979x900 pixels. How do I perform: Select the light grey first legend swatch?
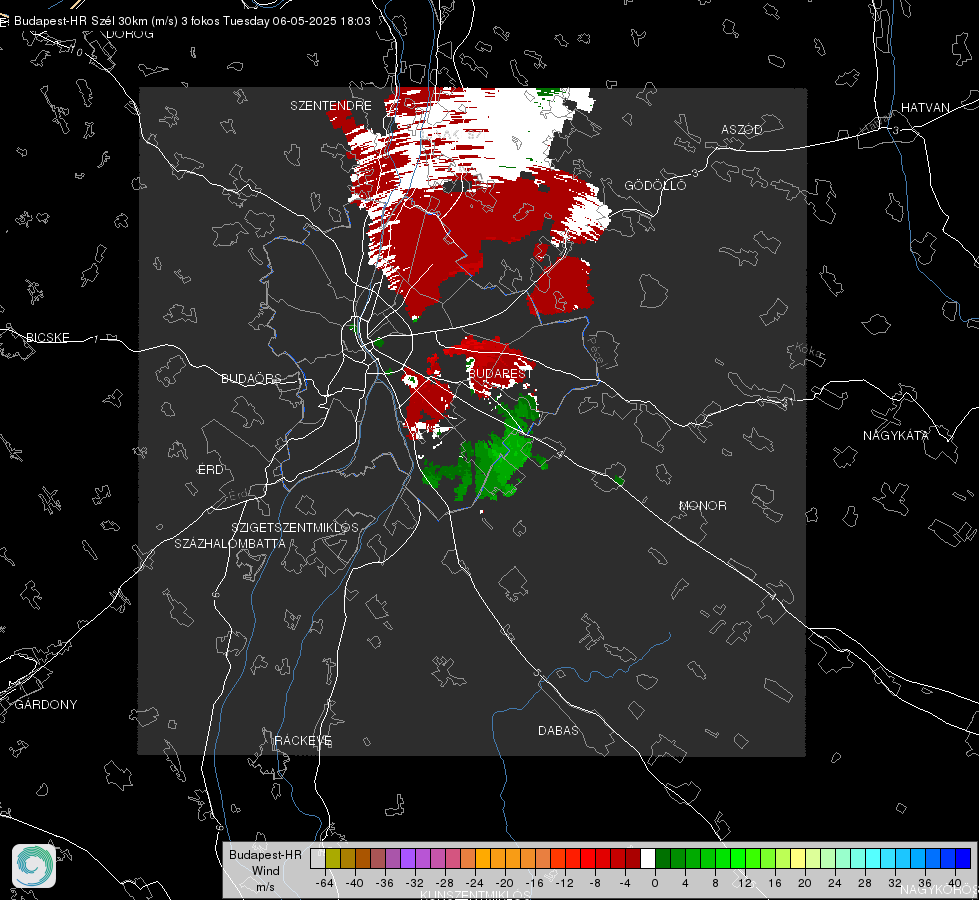click(317, 859)
